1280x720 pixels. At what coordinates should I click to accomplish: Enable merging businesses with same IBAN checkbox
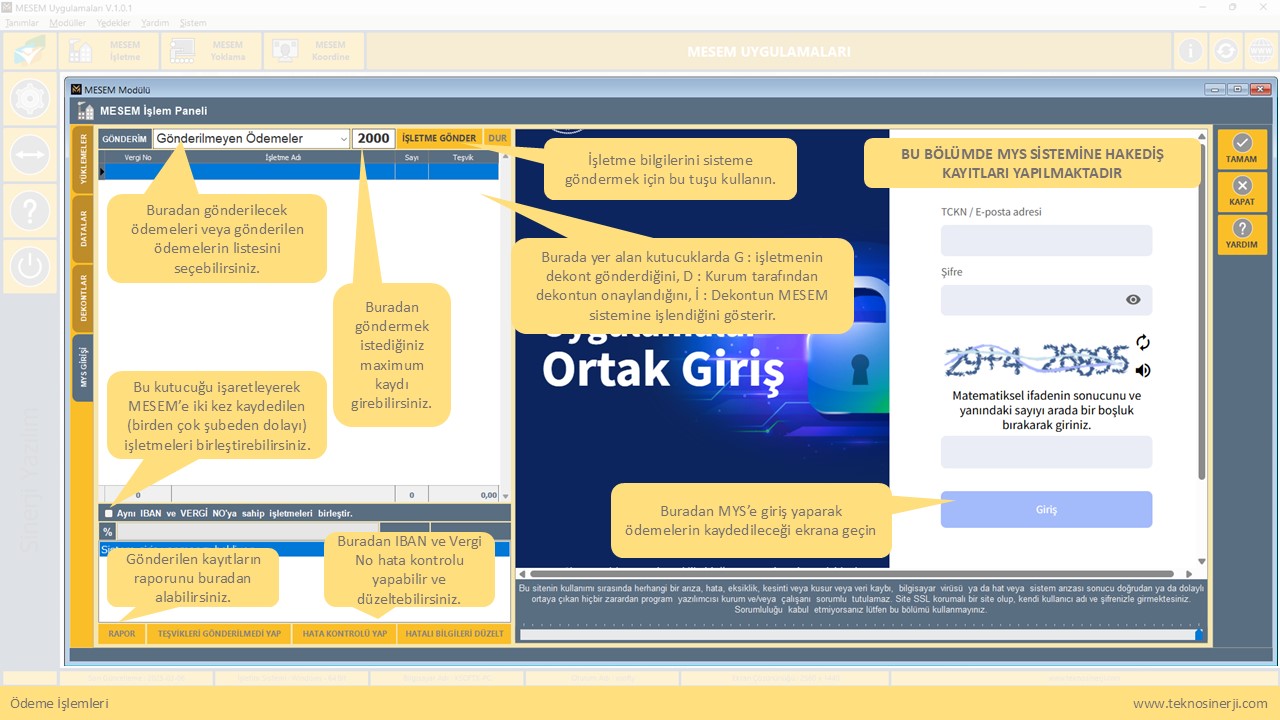[x=109, y=513]
